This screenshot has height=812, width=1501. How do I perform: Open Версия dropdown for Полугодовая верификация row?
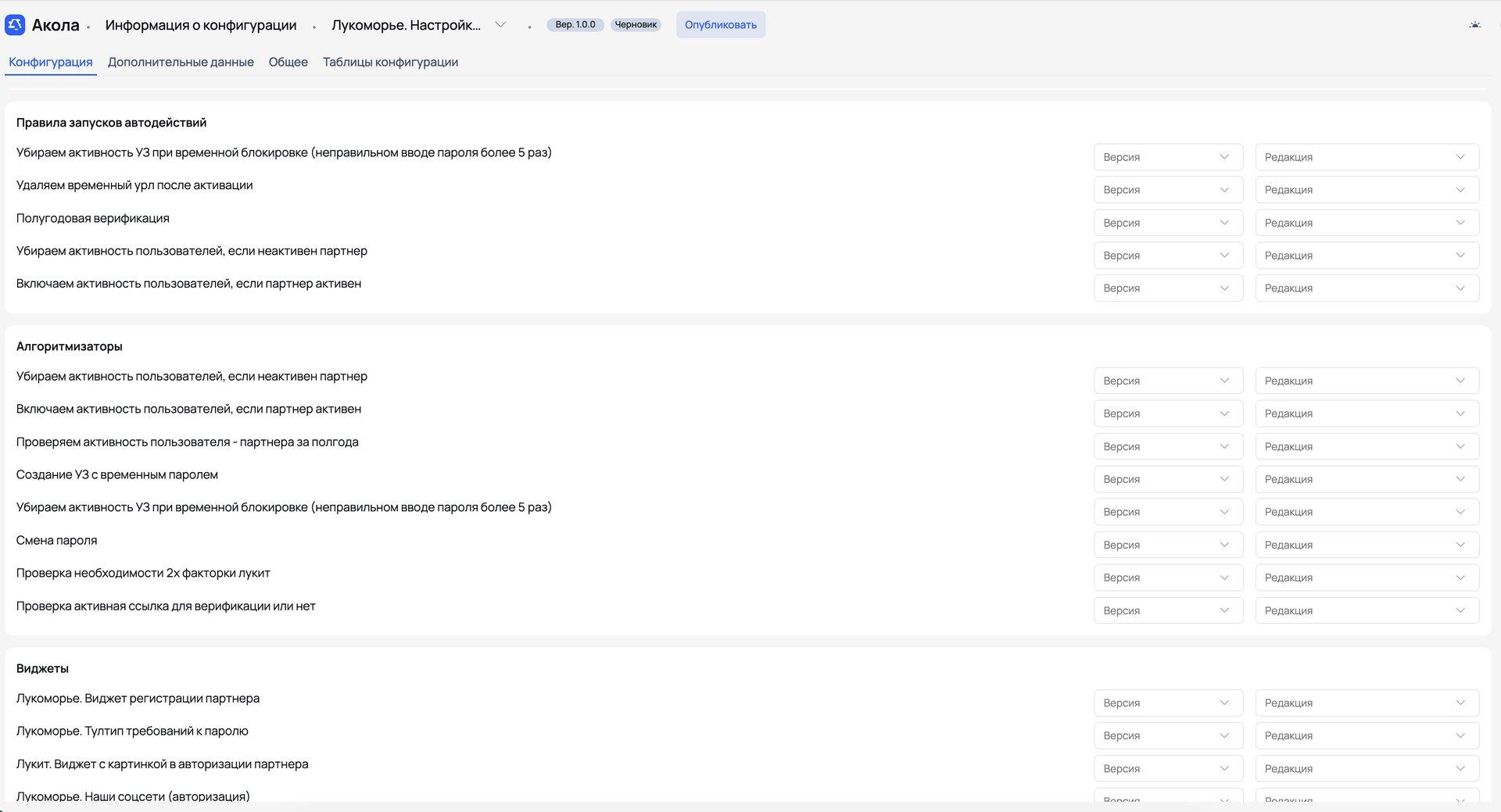click(x=1168, y=223)
